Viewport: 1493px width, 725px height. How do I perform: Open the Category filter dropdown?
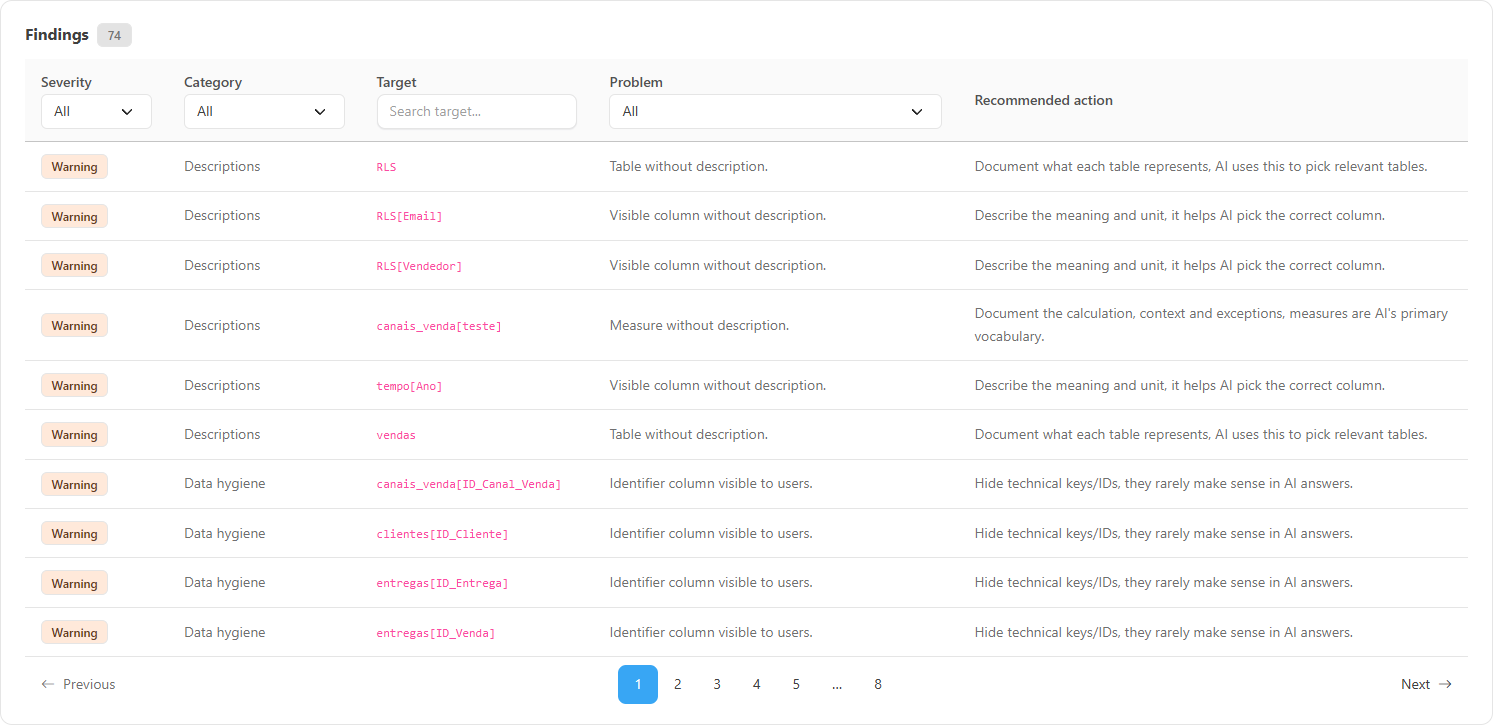pos(264,111)
